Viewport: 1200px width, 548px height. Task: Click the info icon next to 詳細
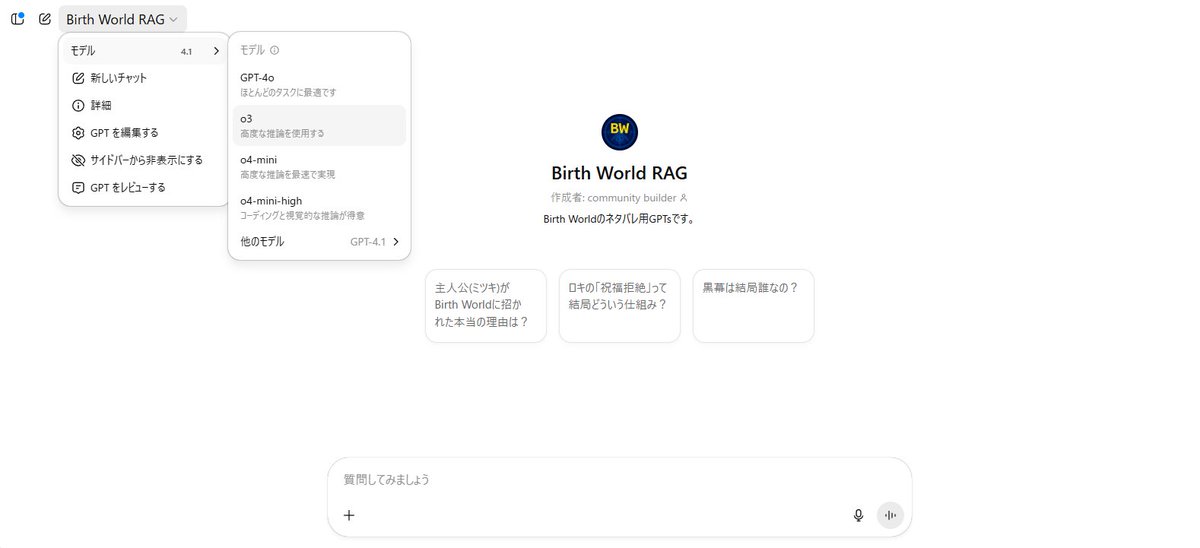coord(78,105)
